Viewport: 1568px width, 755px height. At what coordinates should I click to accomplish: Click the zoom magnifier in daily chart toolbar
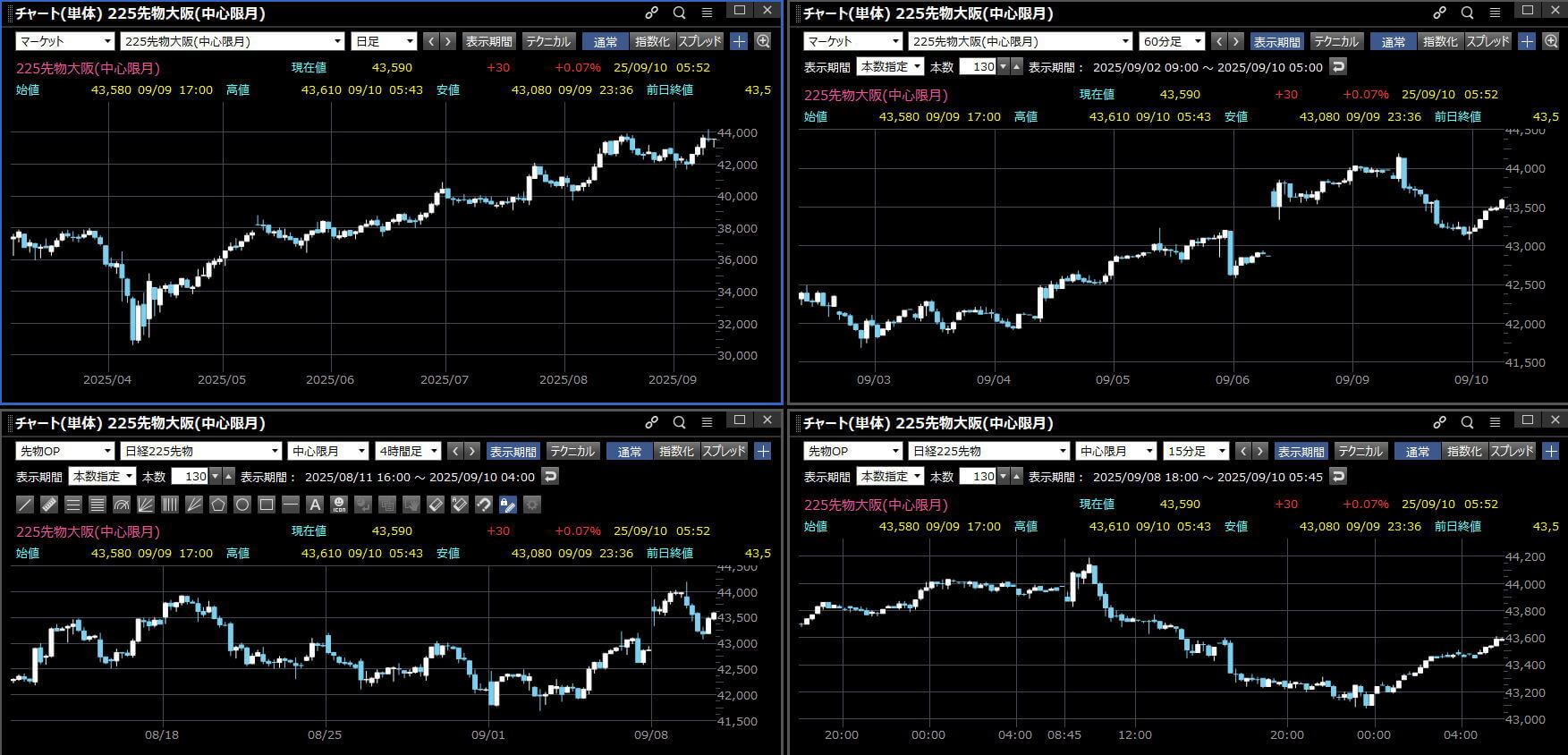point(763,41)
